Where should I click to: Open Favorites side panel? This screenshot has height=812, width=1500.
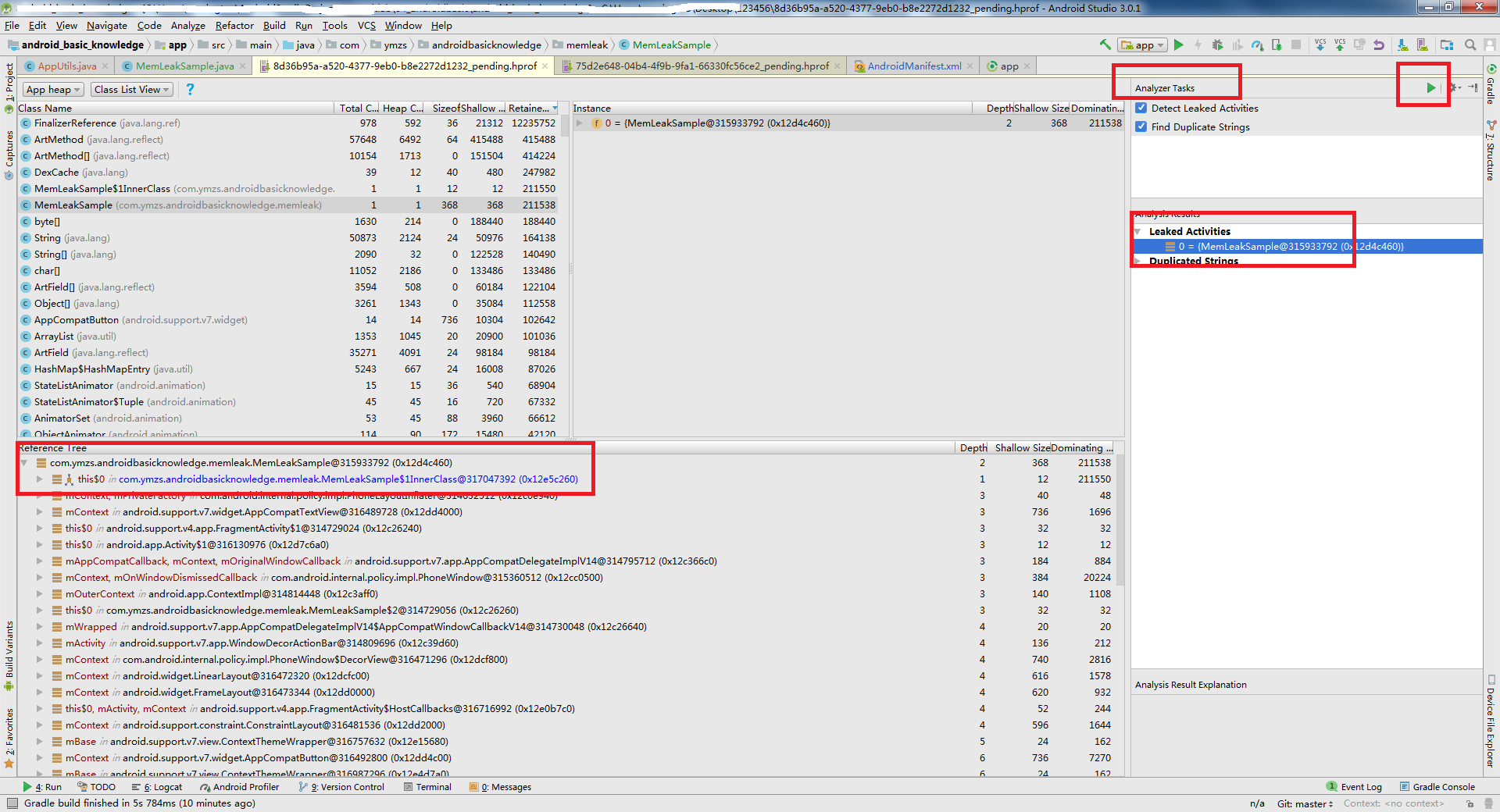[9, 738]
